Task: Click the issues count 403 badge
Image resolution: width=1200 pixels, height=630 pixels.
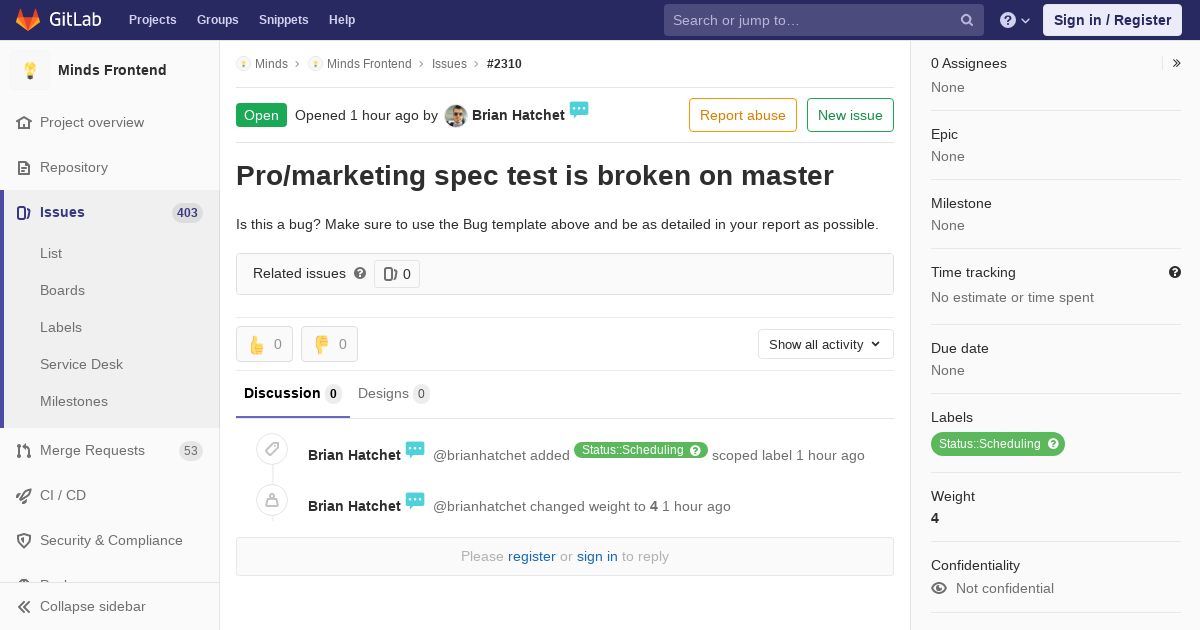Action: click(x=187, y=213)
